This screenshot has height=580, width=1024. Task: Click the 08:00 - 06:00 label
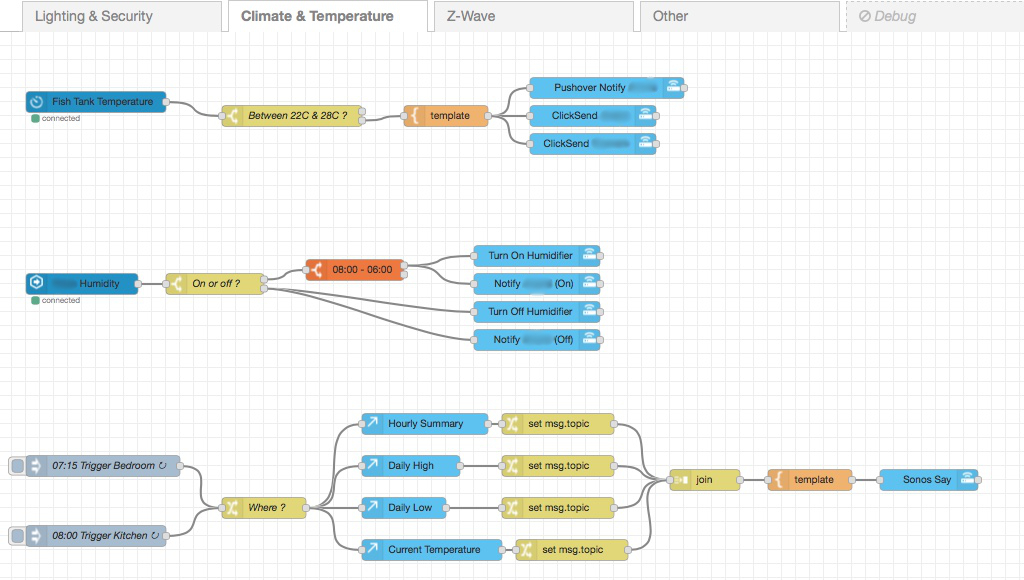(362, 270)
